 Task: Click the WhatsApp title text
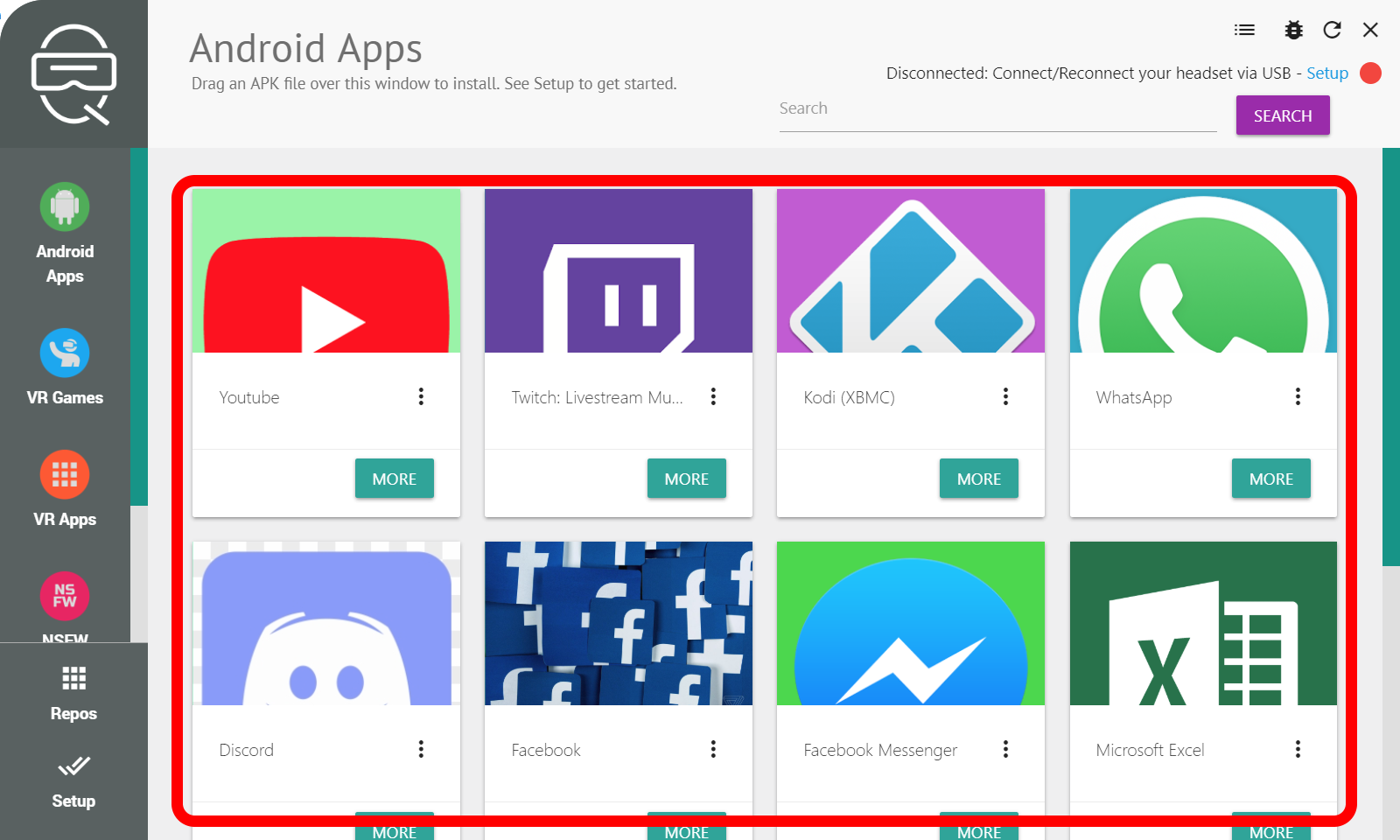1134,397
